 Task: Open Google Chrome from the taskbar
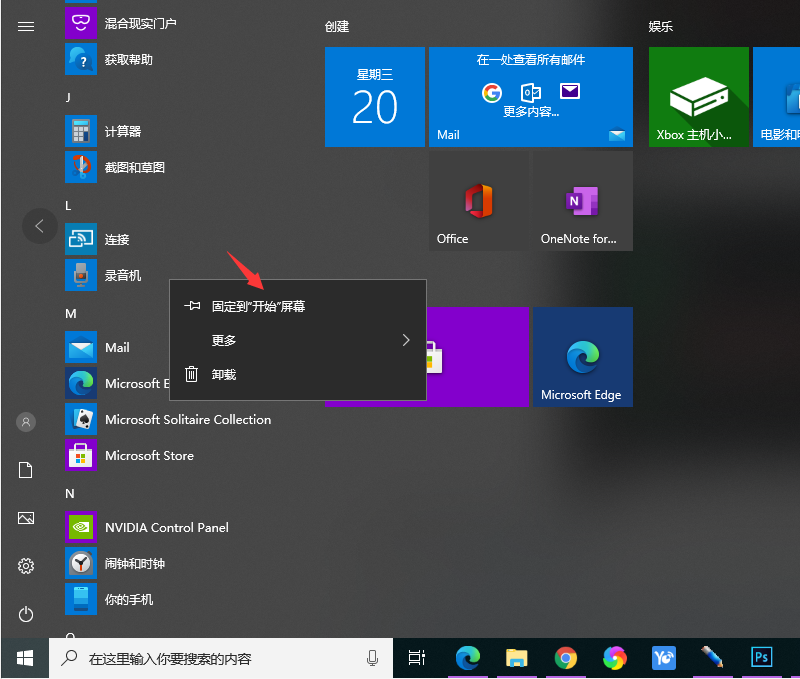click(x=566, y=657)
